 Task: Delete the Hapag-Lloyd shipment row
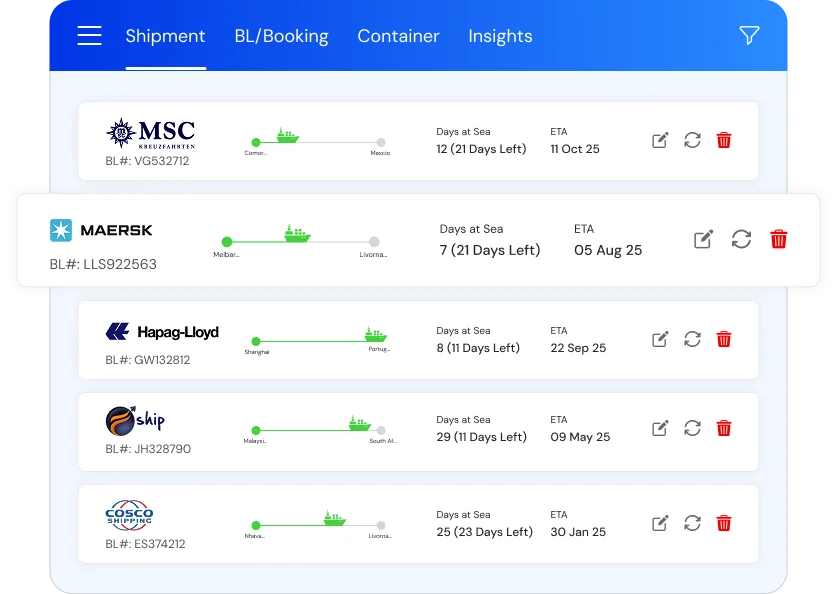click(724, 339)
